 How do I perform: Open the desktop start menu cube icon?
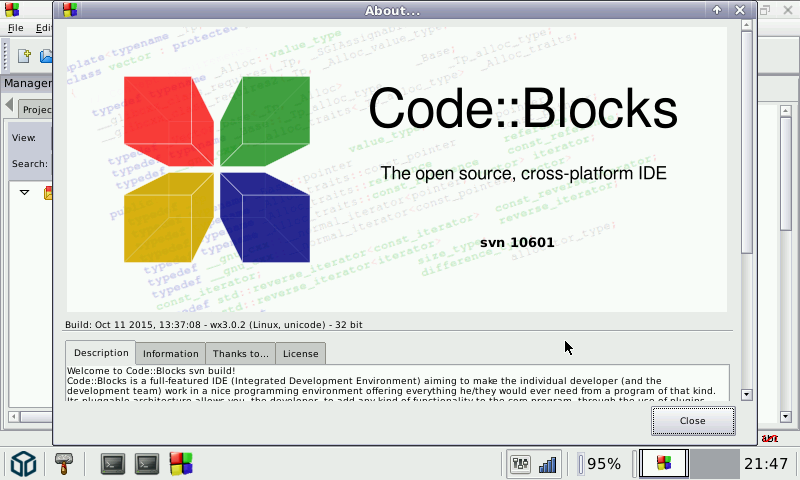click(x=23, y=464)
